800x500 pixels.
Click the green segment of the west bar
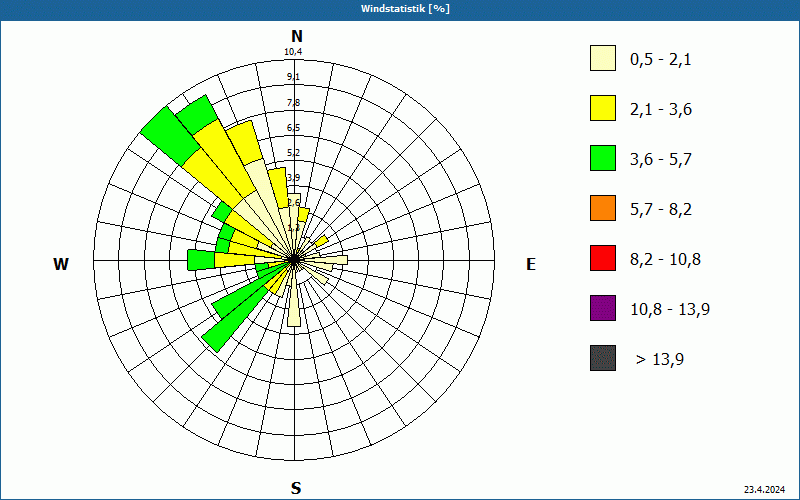coord(201,260)
